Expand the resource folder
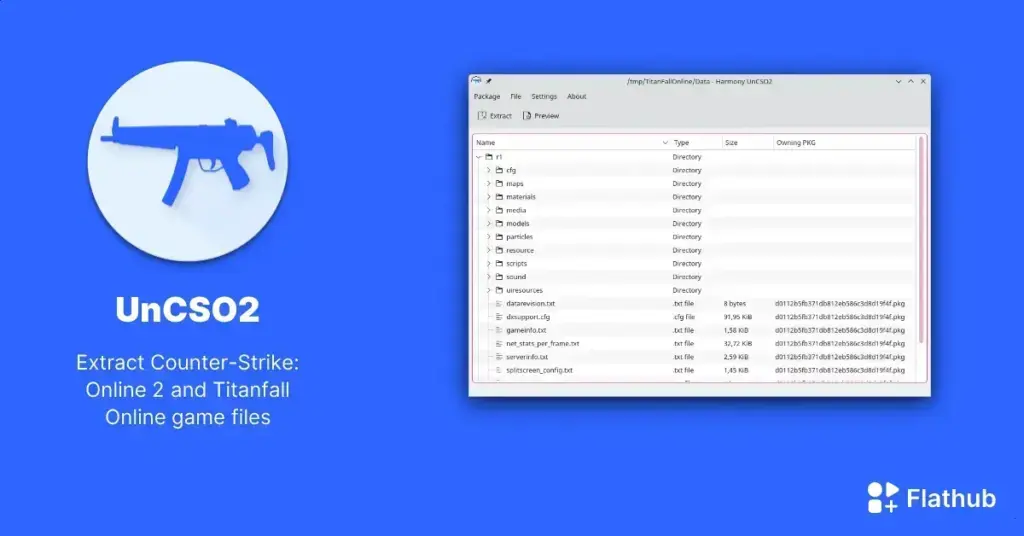Image resolution: width=1024 pixels, height=536 pixels. pyautogui.click(x=488, y=250)
